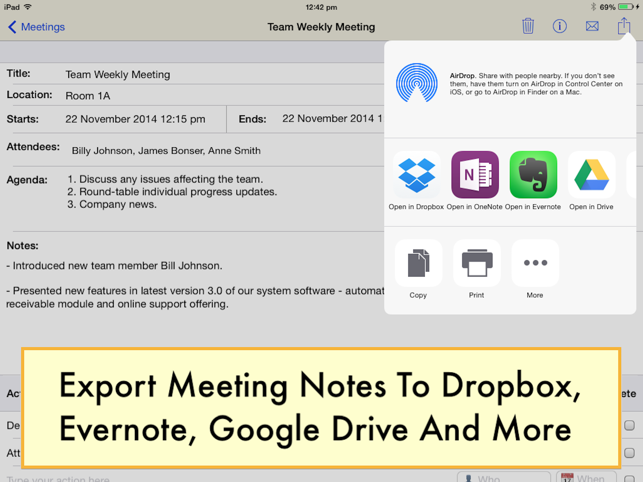Open the meeting info icon
The width and height of the screenshot is (643, 482).
pyautogui.click(x=560, y=27)
